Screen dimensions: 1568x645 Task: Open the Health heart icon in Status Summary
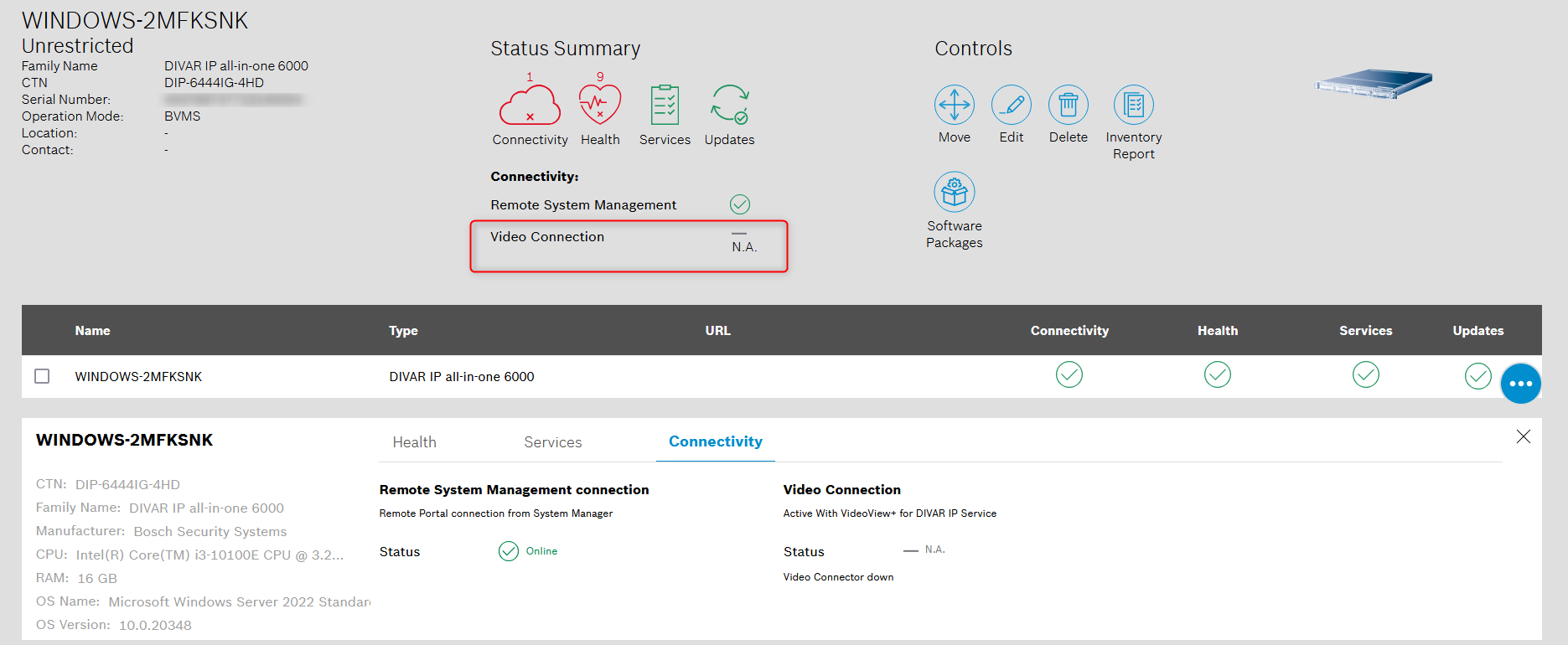tap(600, 106)
